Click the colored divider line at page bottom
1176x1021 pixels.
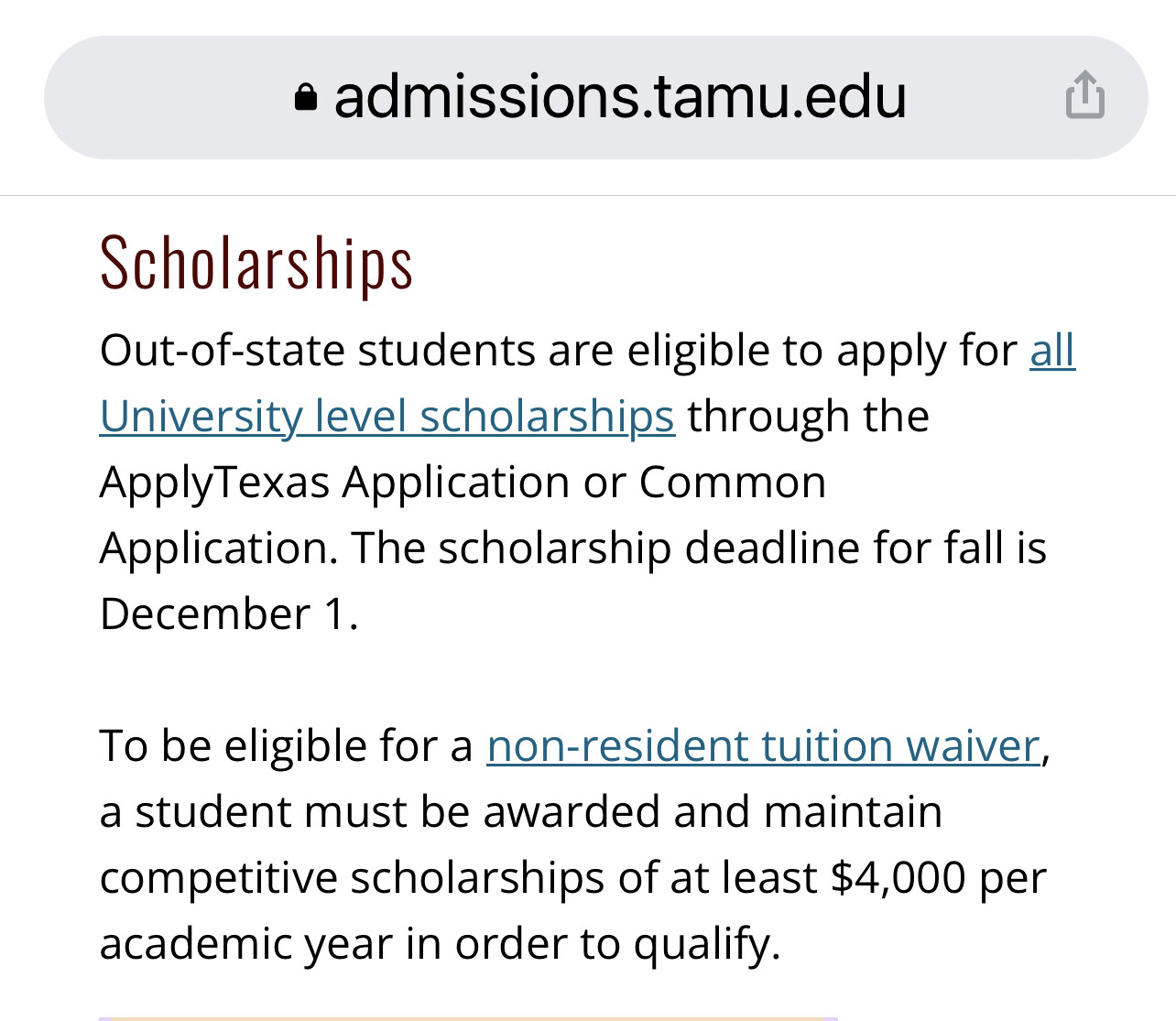coord(467,1017)
